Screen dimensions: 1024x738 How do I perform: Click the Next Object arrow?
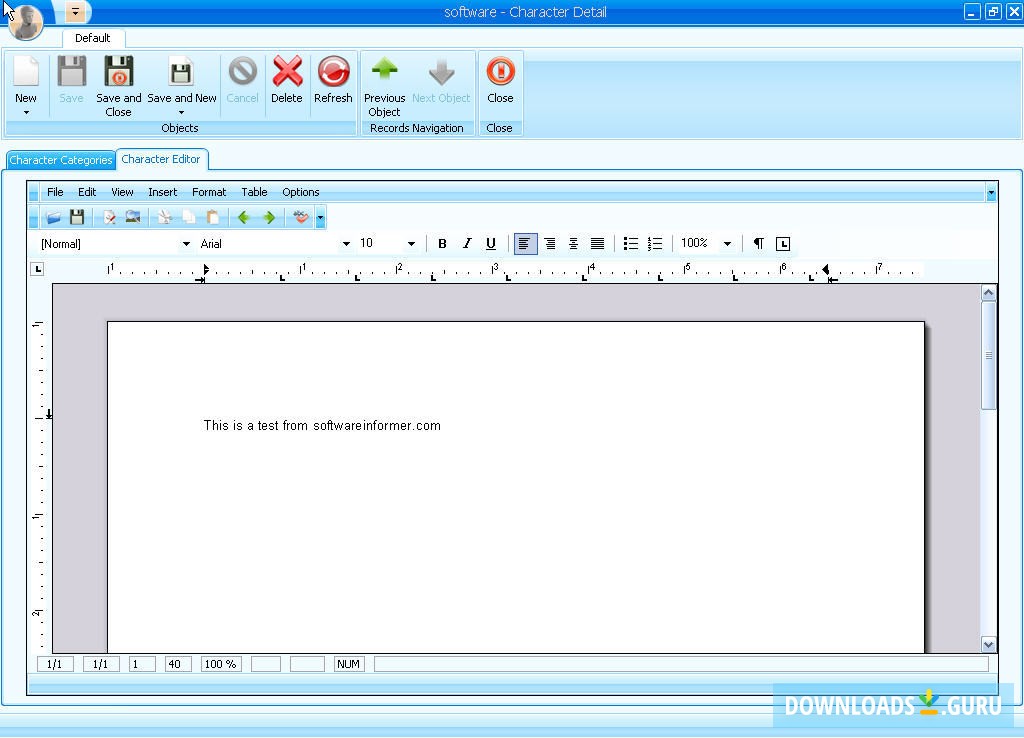point(441,80)
